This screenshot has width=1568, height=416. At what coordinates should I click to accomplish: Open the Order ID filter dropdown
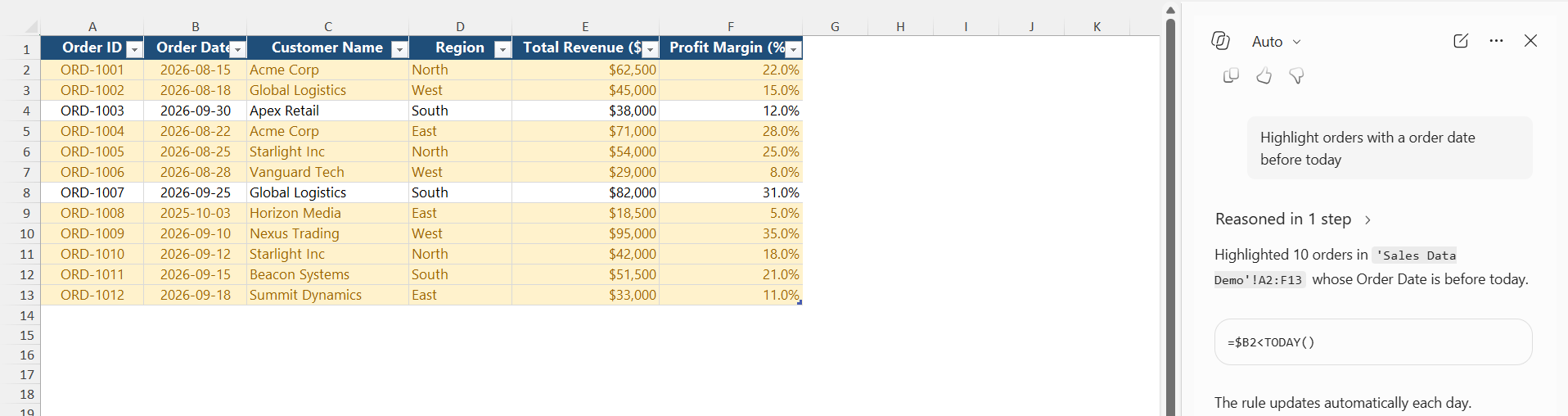134,50
